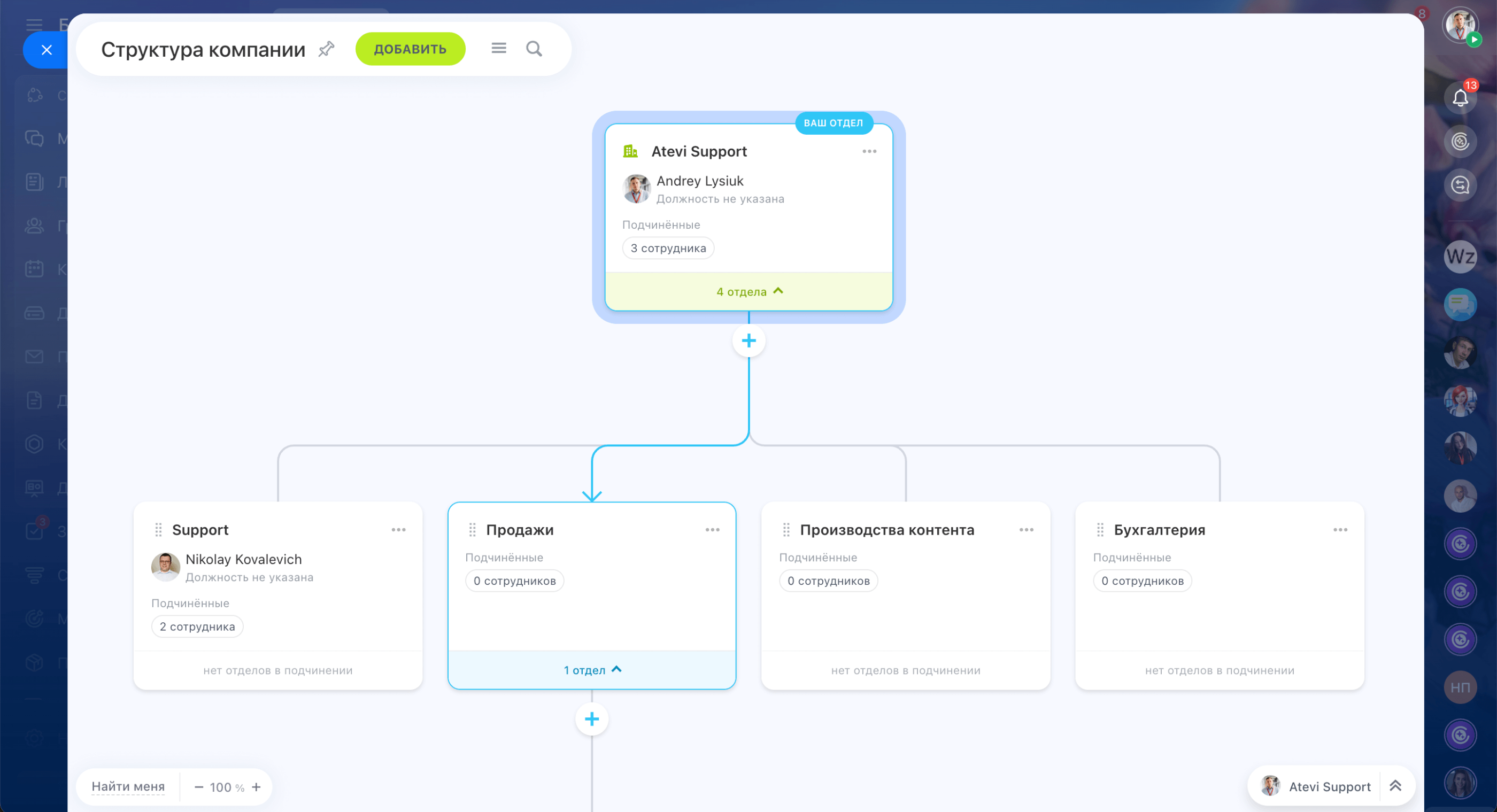Open the notifications bell icon
The image size is (1497, 812).
click(x=1461, y=98)
